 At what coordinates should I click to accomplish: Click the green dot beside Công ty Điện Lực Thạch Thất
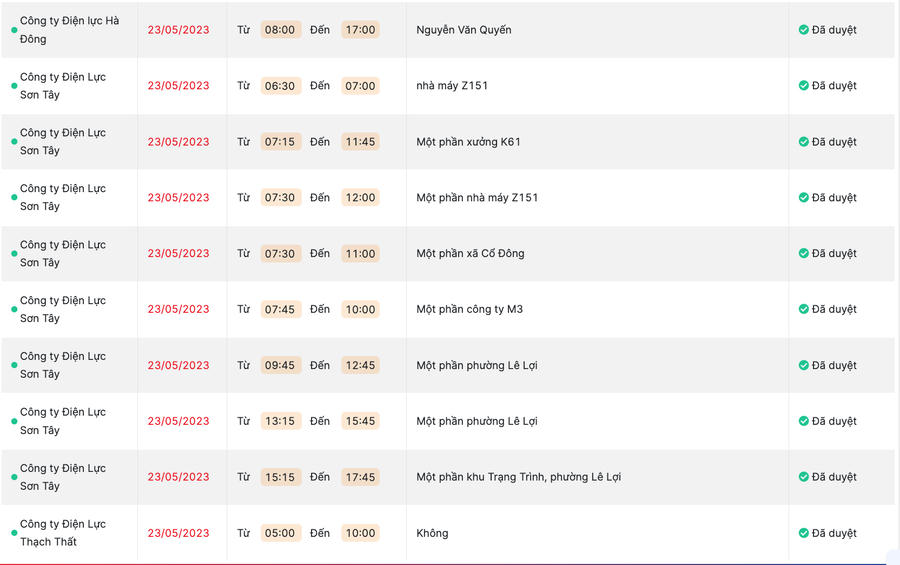14,534
